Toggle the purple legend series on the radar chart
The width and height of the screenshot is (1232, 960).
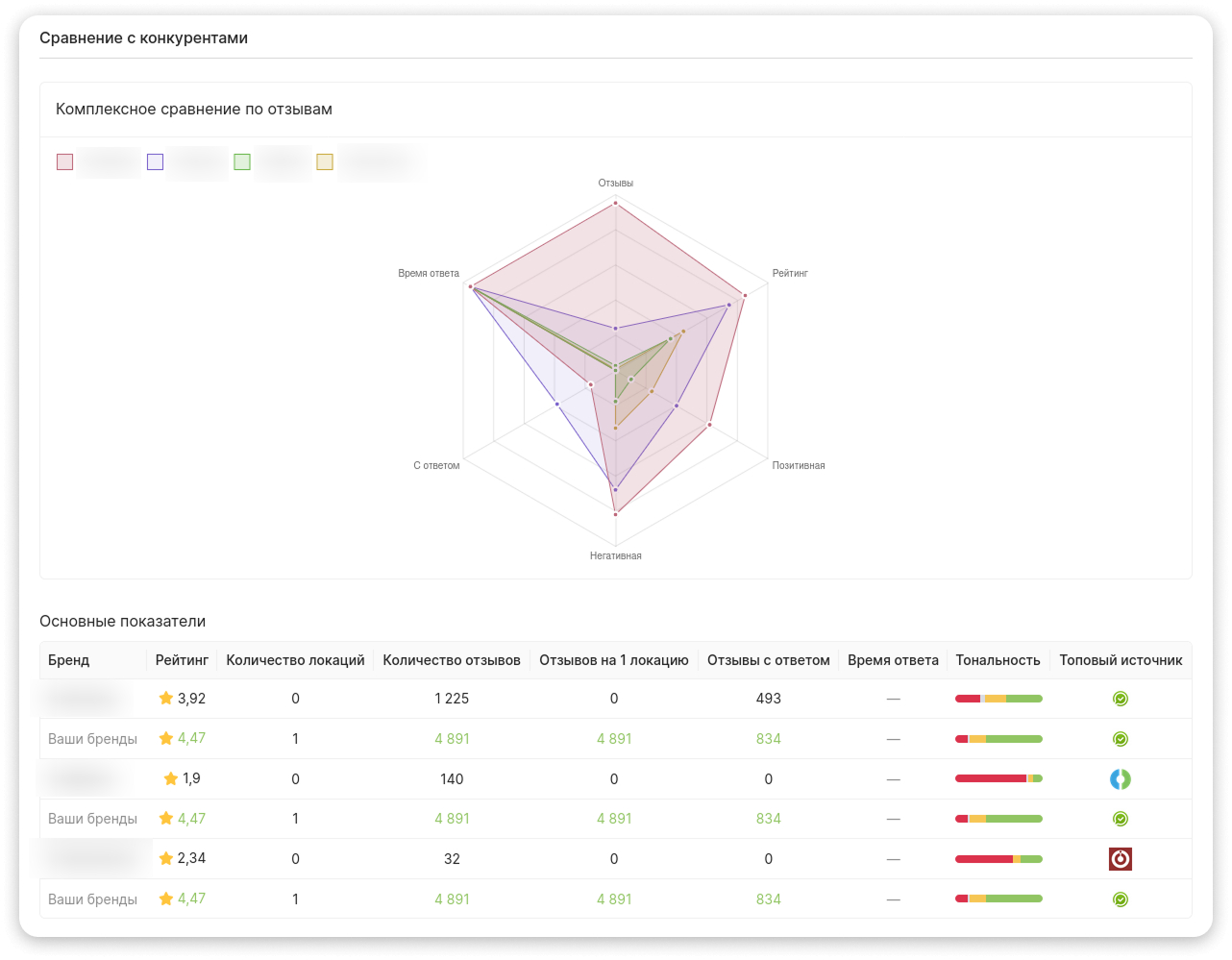156,161
